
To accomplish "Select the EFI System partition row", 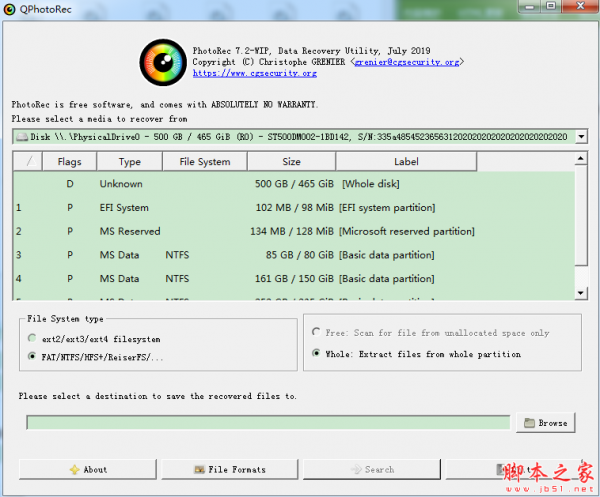I will (x=293, y=208).
